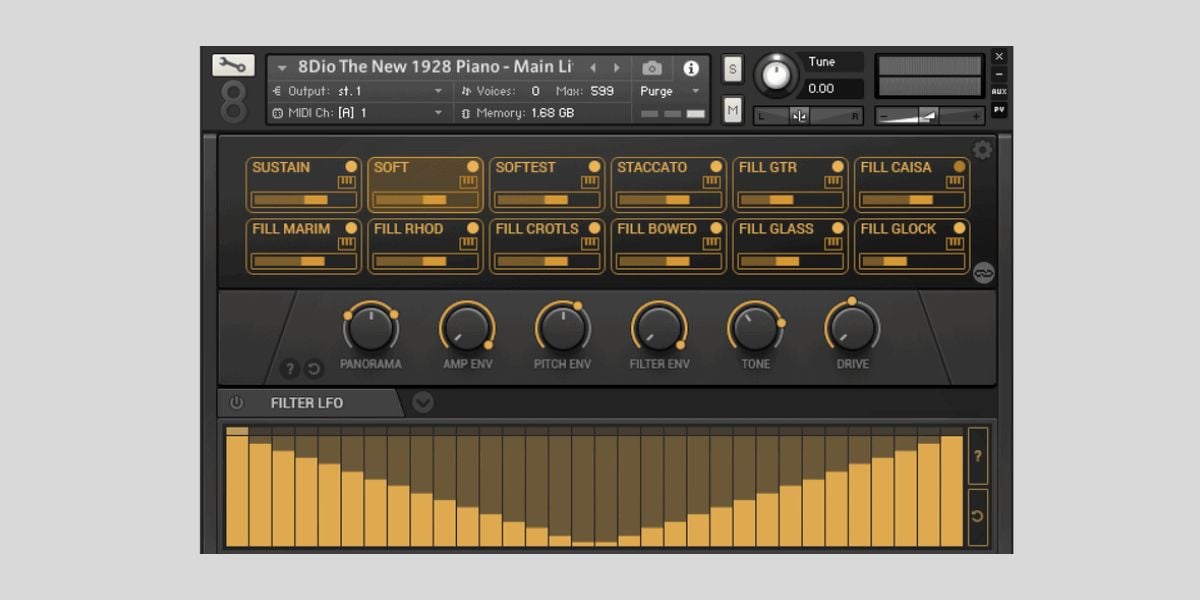Open the MIDI Ch dropdown
Viewport: 1200px width, 600px height.
pyautogui.click(x=358, y=113)
